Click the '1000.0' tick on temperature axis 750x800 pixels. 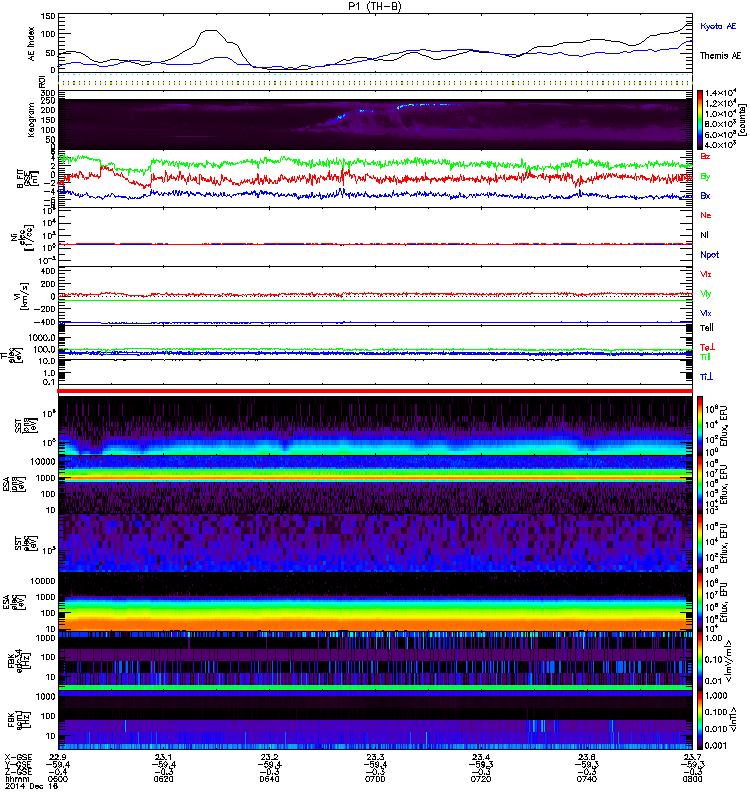point(41,337)
